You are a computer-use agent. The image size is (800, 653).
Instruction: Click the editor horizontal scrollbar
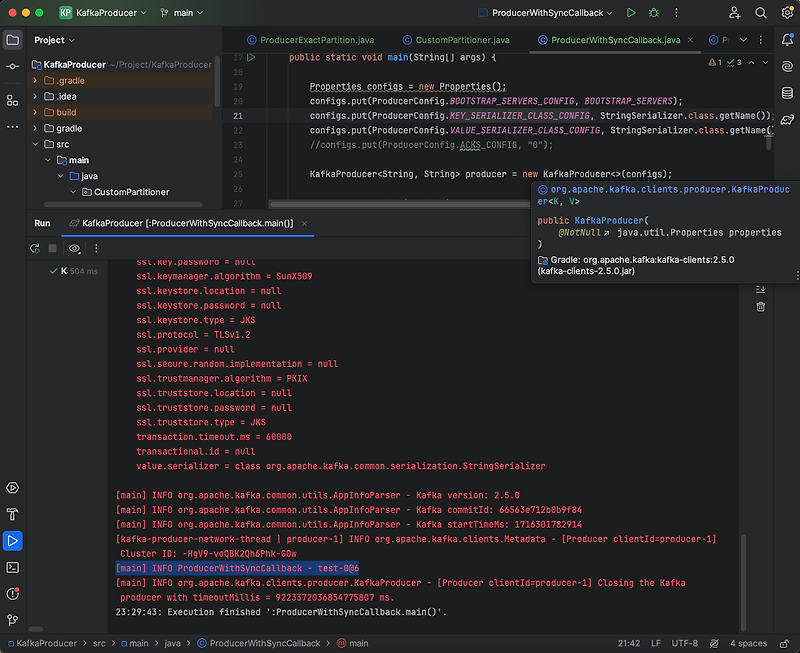click(401, 205)
